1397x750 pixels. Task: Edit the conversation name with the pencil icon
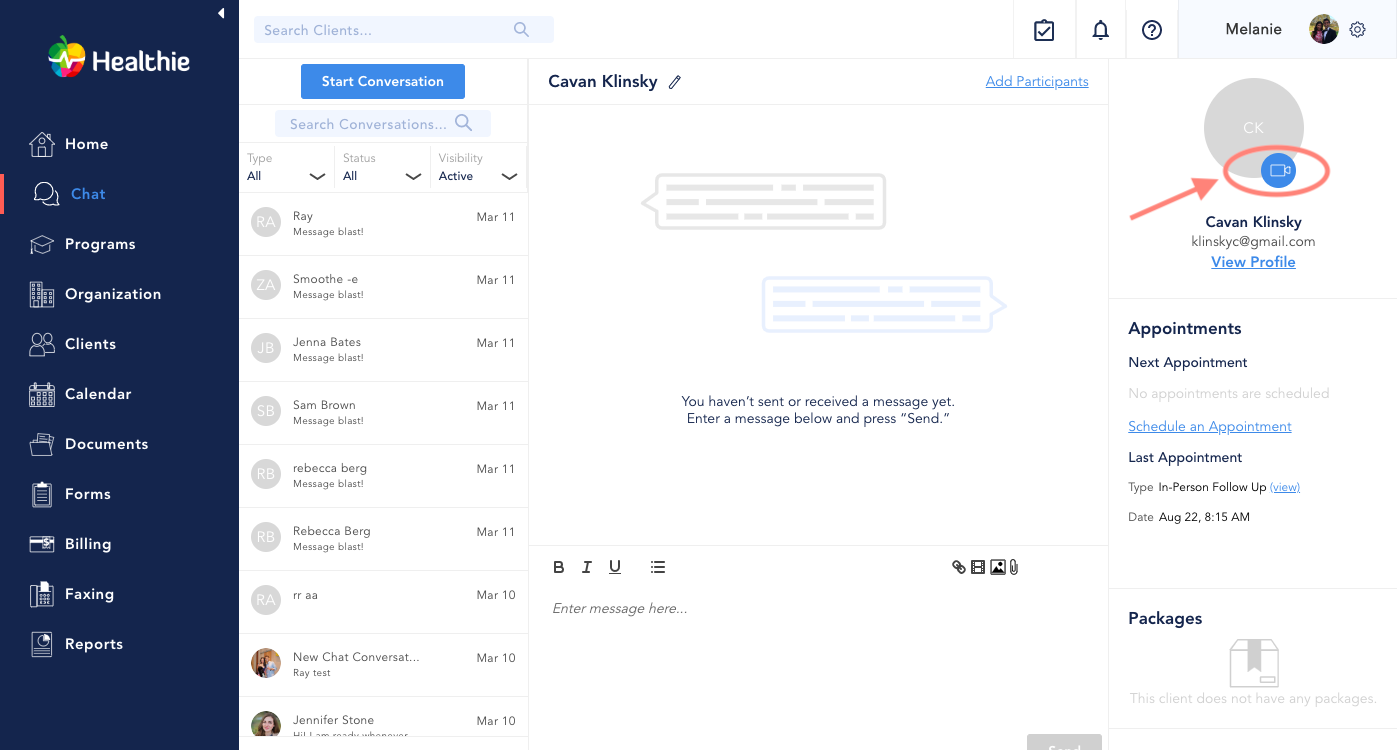coord(674,81)
